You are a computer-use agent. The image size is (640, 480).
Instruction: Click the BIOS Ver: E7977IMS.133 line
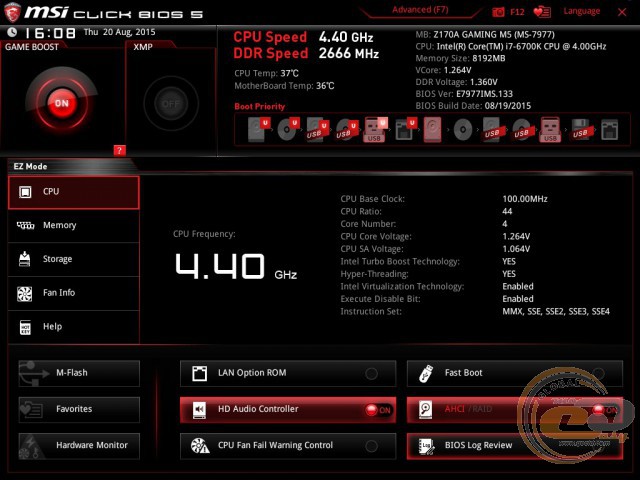pyautogui.click(x=464, y=94)
